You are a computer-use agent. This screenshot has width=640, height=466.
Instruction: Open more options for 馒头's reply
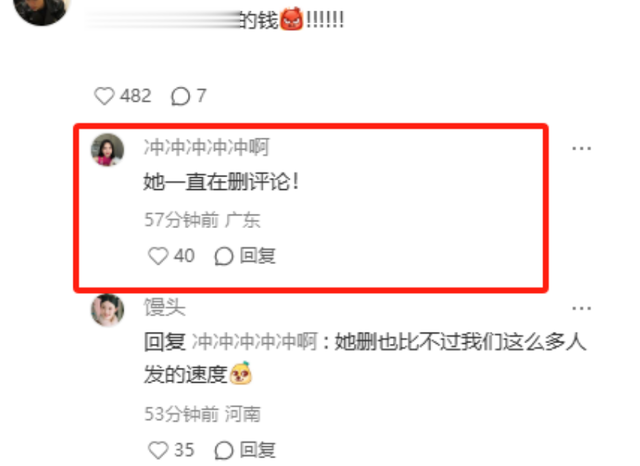click(581, 308)
